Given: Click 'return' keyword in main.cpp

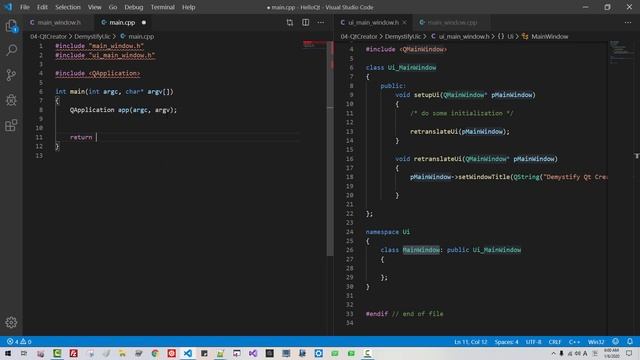Looking at the screenshot, I should 81,137.
